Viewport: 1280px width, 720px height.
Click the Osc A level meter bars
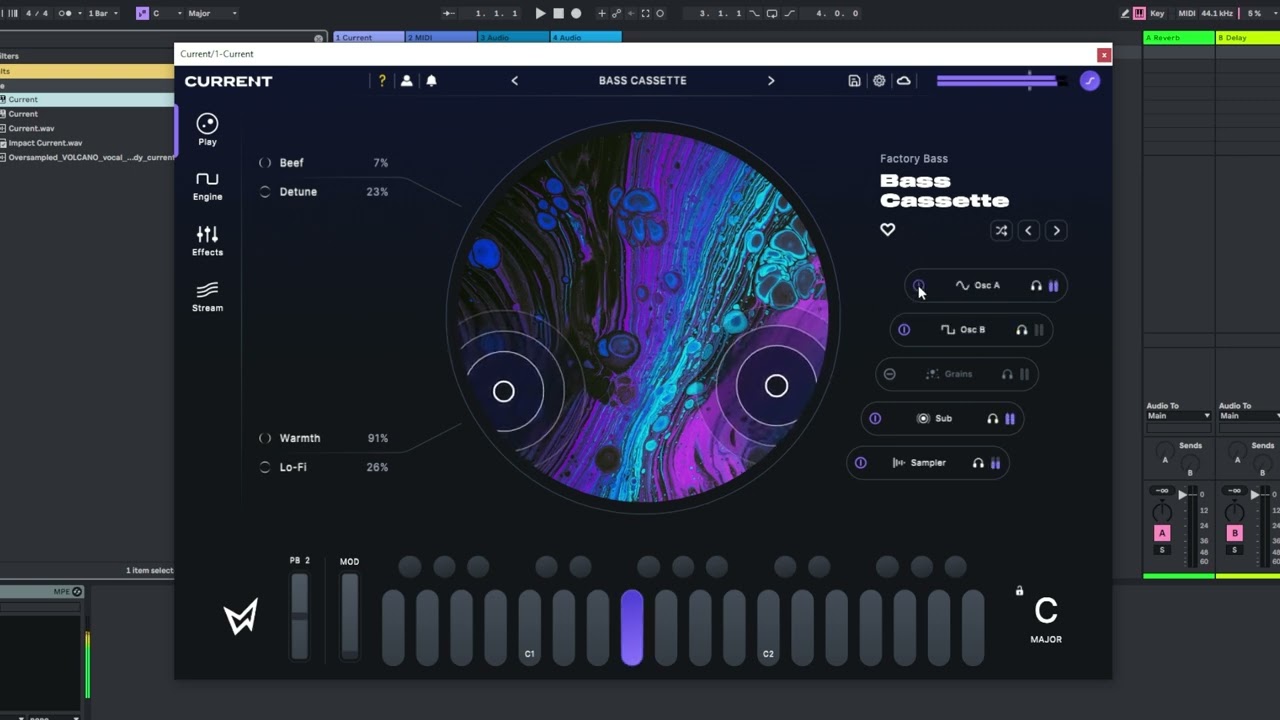(x=1053, y=286)
